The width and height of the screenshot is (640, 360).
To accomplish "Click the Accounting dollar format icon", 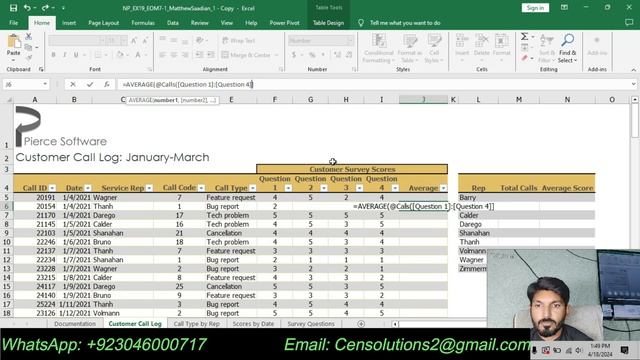I will point(294,55).
